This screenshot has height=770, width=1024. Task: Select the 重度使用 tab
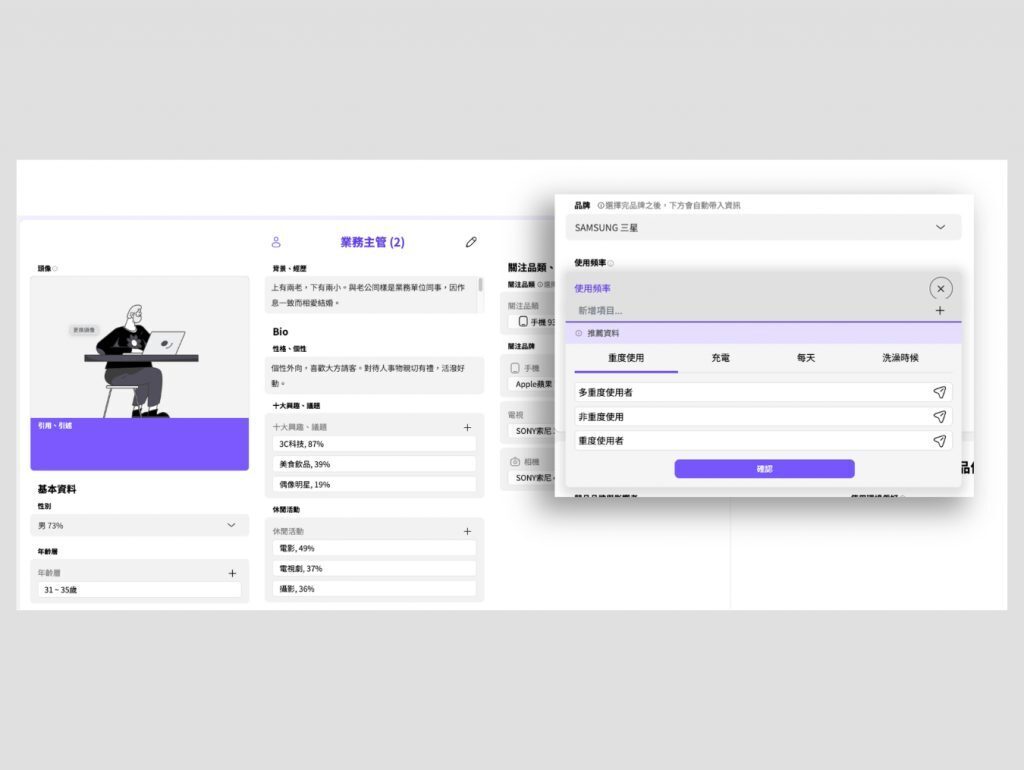pos(626,359)
